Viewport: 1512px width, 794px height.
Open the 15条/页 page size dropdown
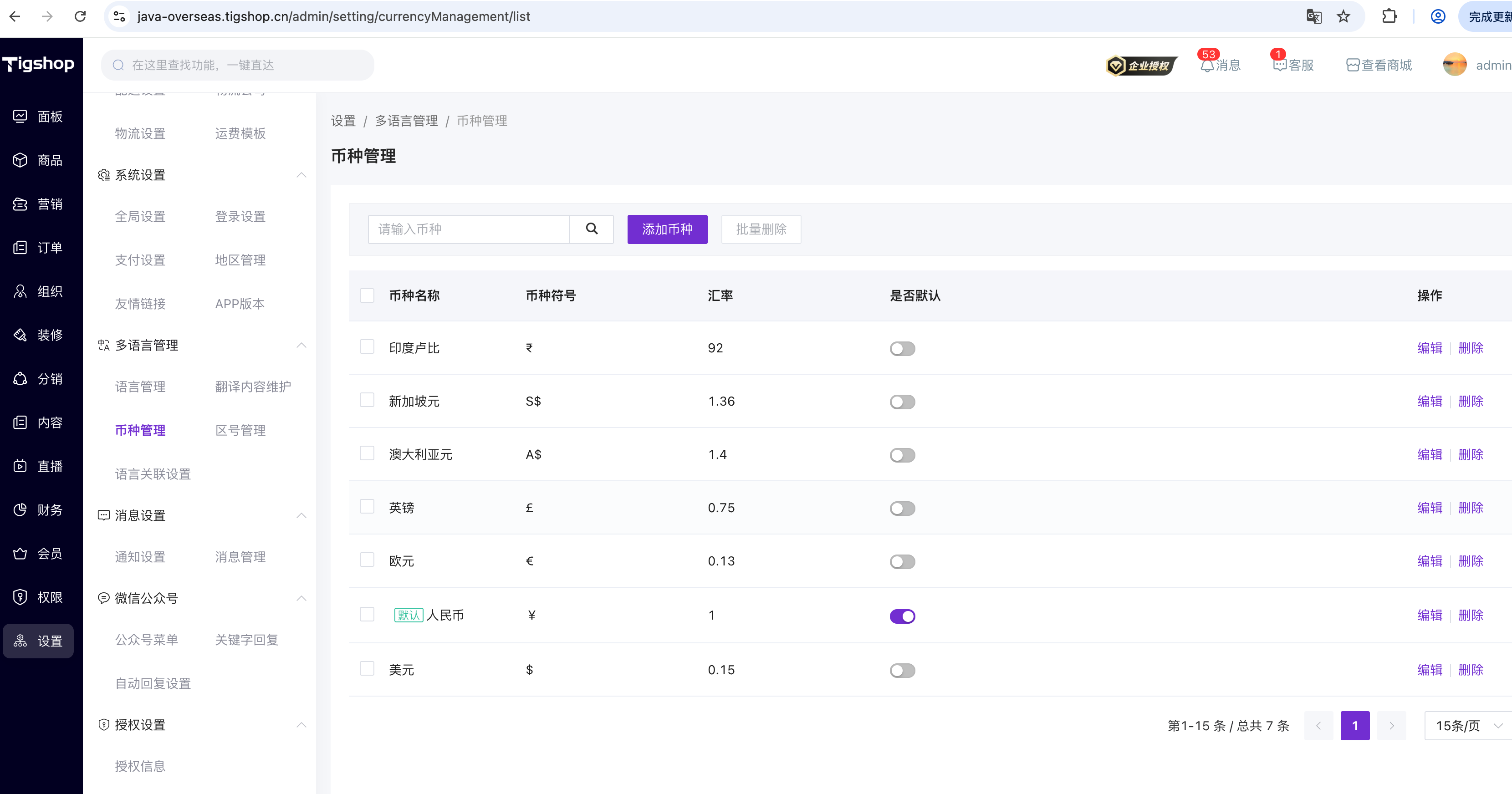pyautogui.click(x=1468, y=726)
